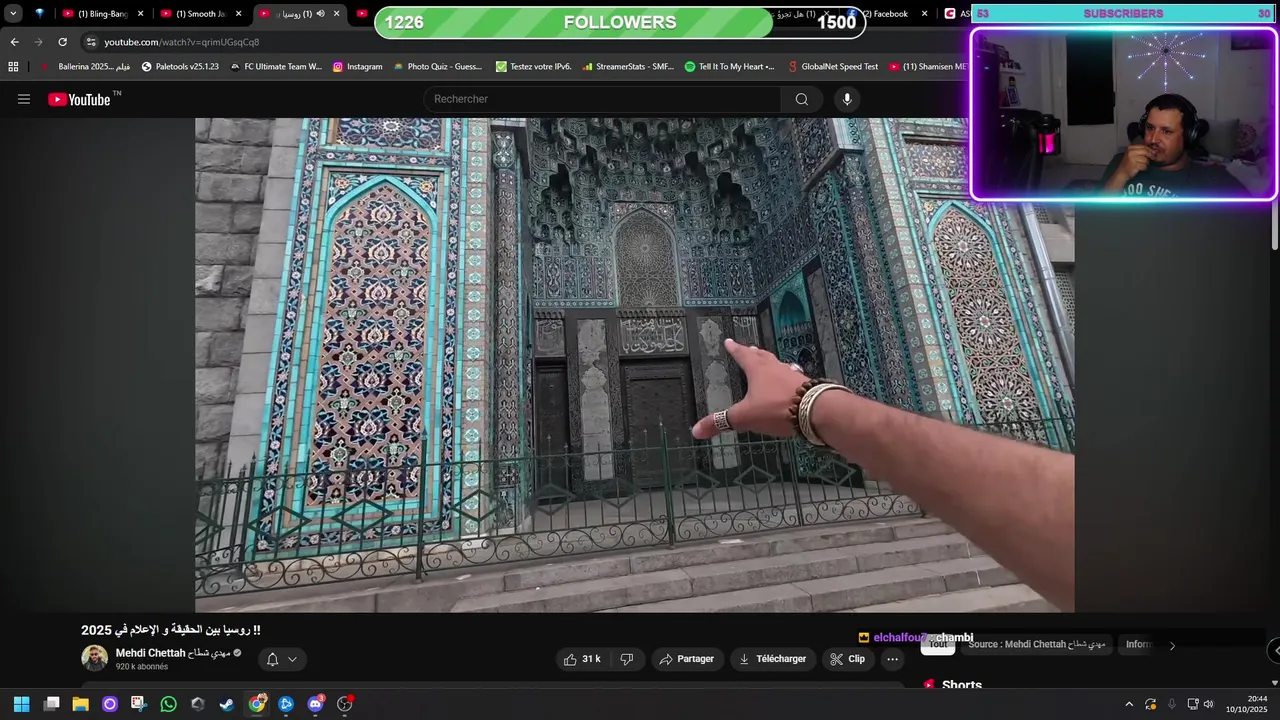Image resolution: width=1280 pixels, height=720 pixels.
Task: Open the Instagram bookmark
Action: (x=357, y=67)
